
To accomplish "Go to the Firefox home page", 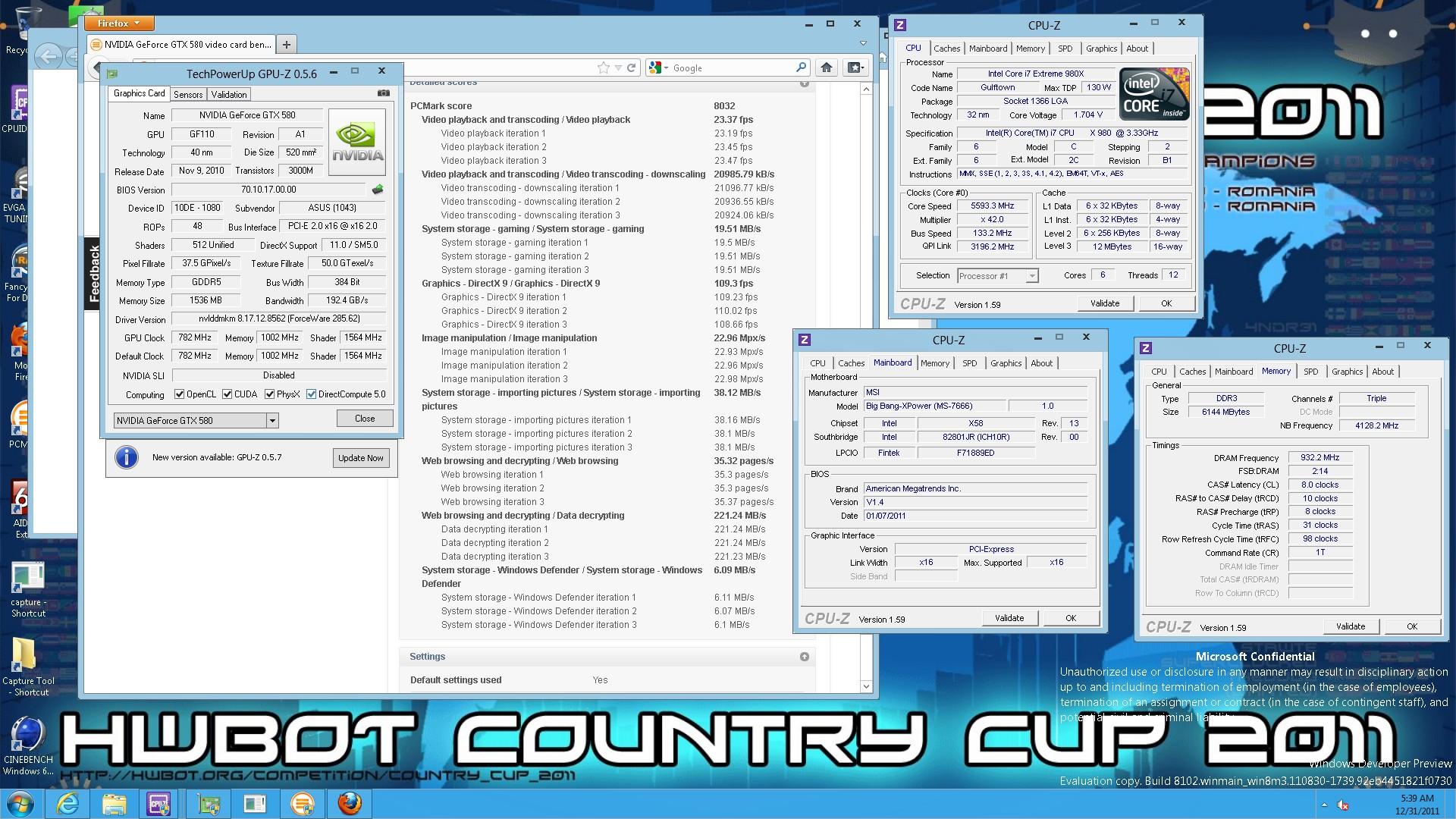I will pyautogui.click(x=827, y=67).
